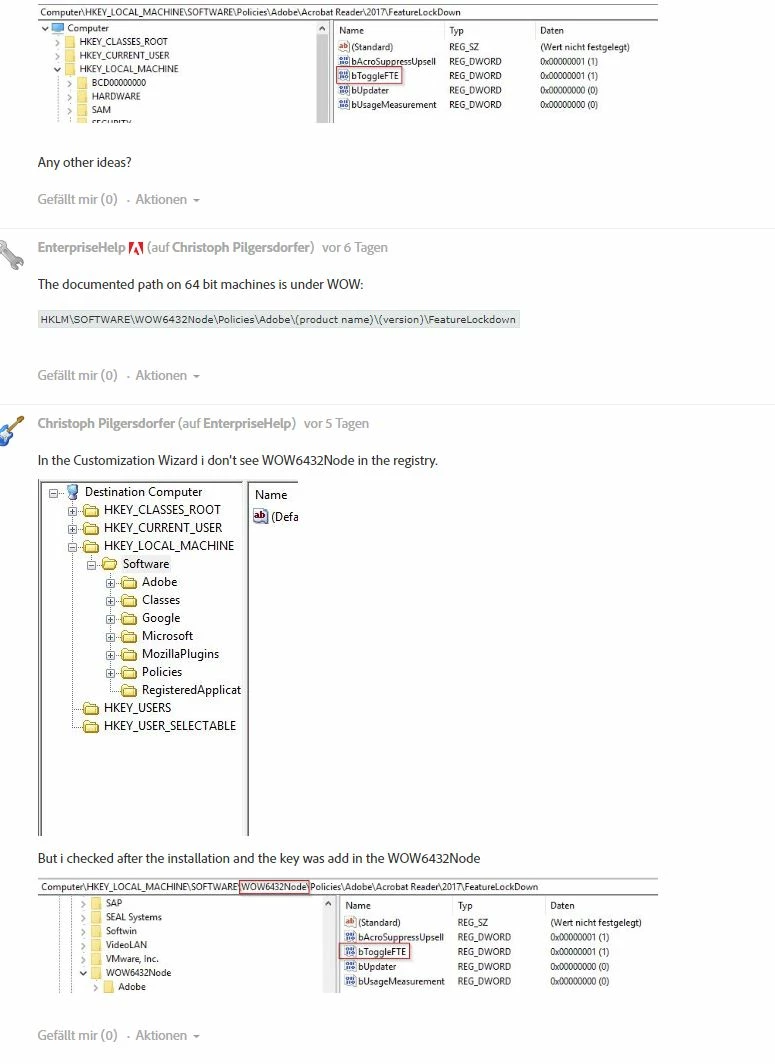This screenshot has width=775, height=1064.
Task: Collapse HKEY_LOCAL_MACHINE in Customization Wizard tree
Action: (x=72, y=546)
